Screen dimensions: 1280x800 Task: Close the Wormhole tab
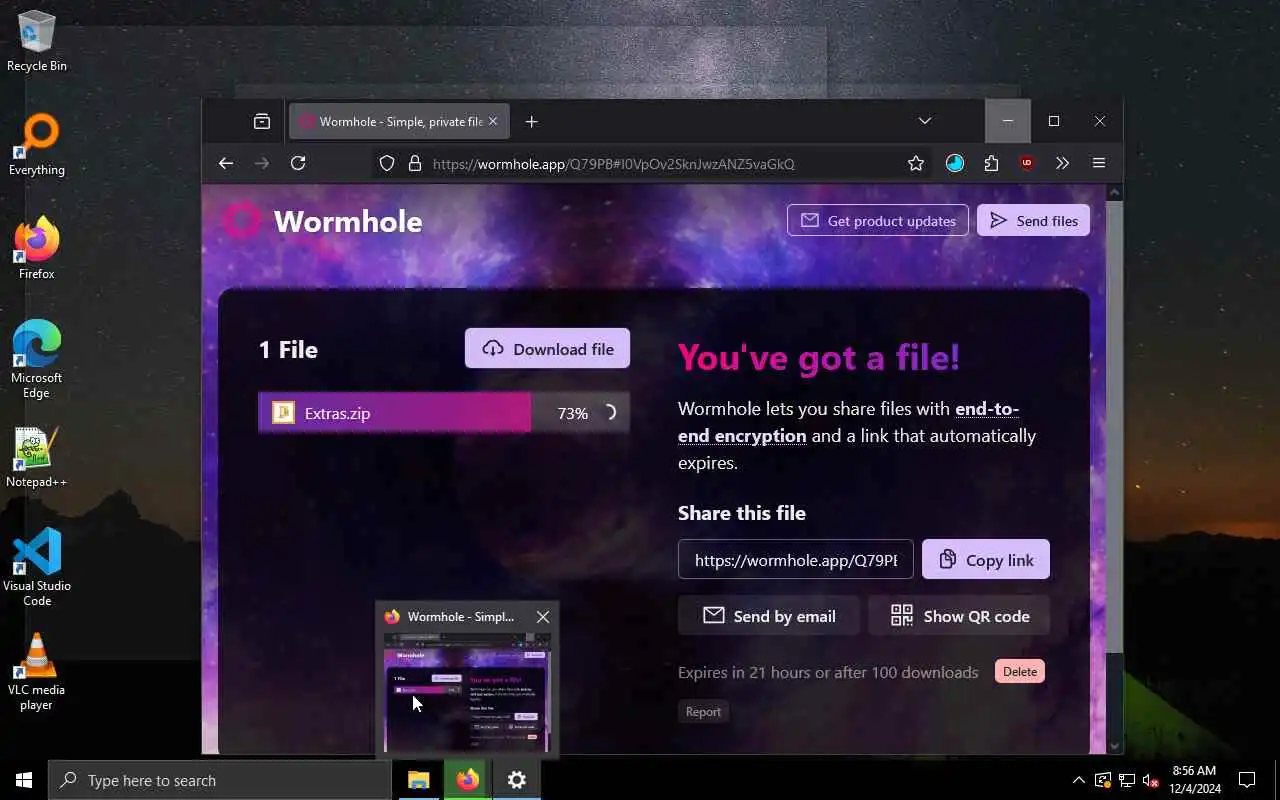[x=493, y=121]
